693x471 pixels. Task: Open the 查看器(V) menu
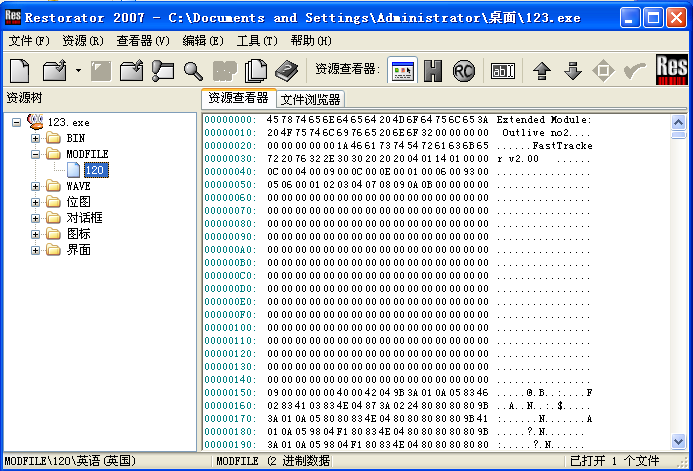click(x=143, y=41)
